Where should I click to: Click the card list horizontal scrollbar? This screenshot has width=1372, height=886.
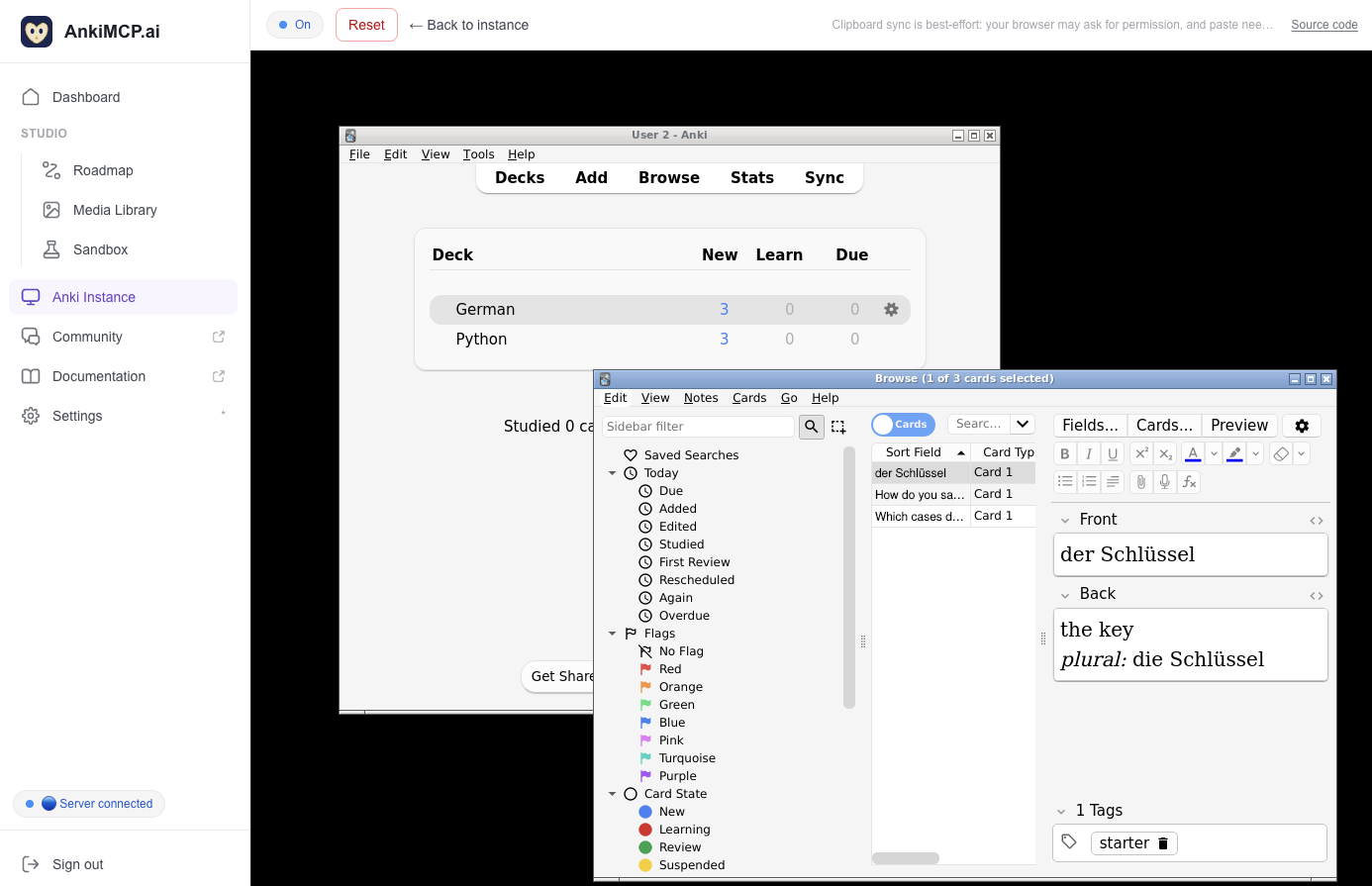906,858
